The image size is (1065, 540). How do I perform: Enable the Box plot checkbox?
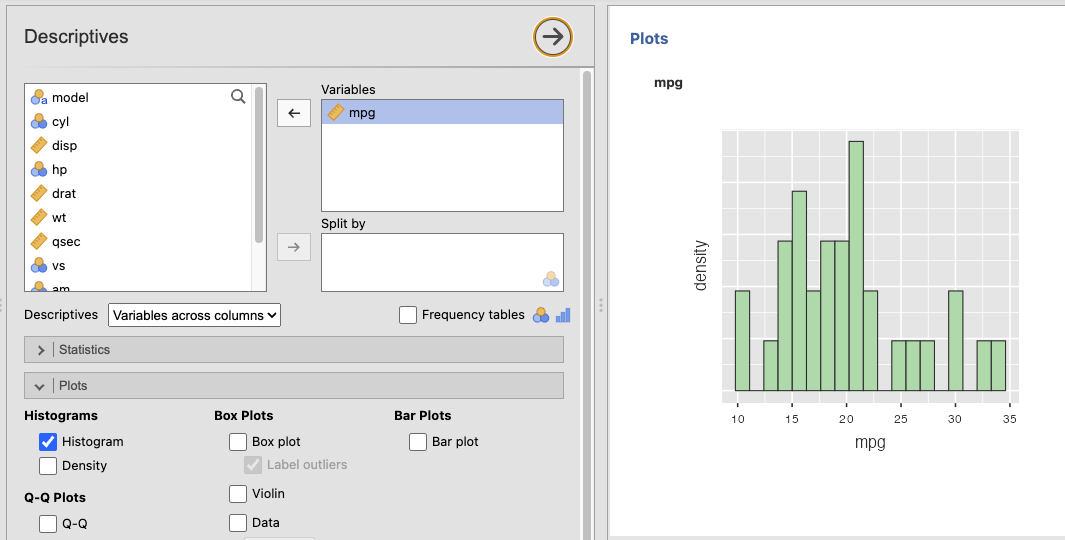pyautogui.click(x=238, y=441)
